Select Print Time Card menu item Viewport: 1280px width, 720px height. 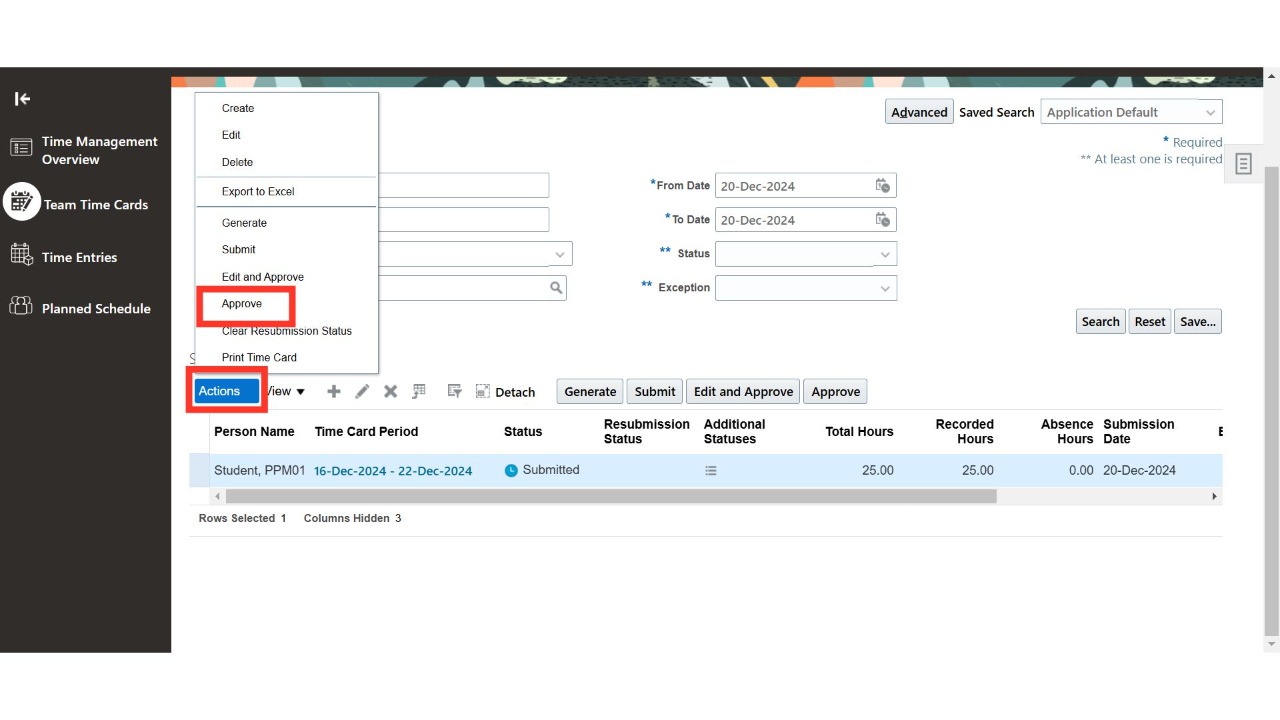(259, 357)
